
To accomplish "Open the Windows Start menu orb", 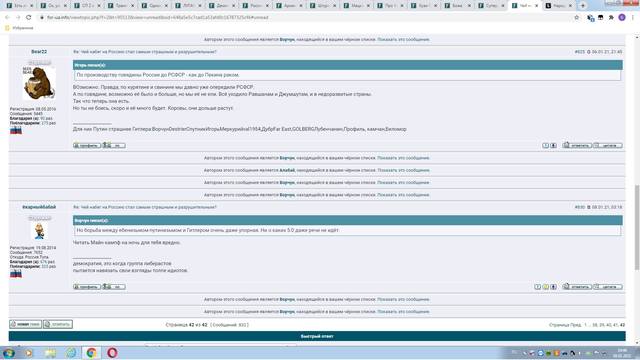I will tap(9, 353).
